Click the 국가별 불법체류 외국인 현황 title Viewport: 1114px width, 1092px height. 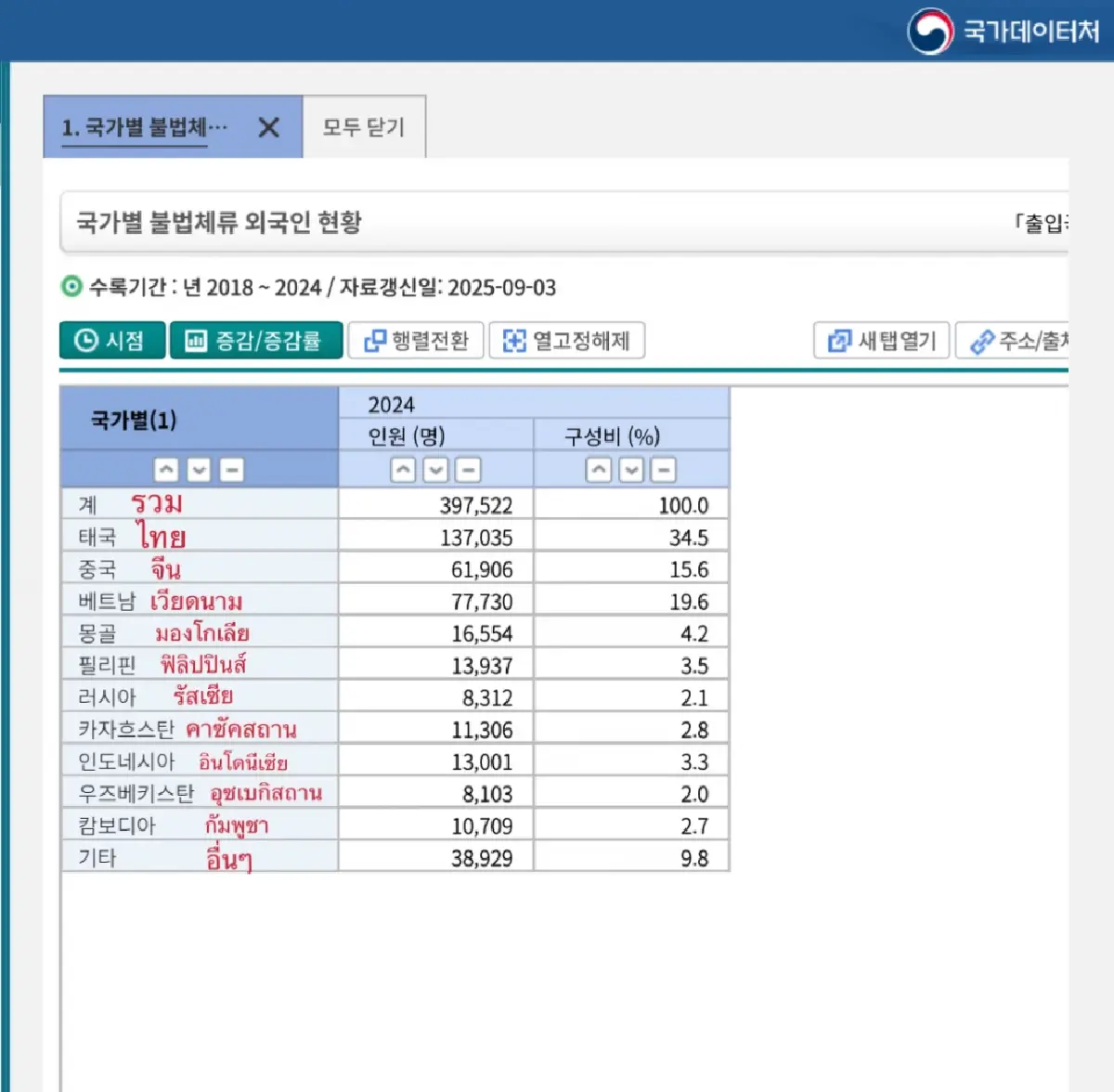[x=219, y=222]
